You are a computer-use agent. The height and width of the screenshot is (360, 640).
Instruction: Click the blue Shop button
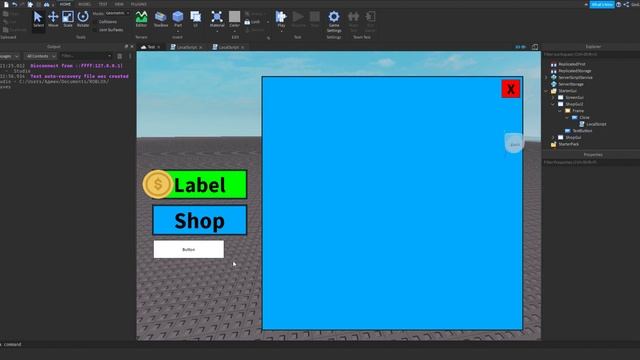tap(200, 220)
